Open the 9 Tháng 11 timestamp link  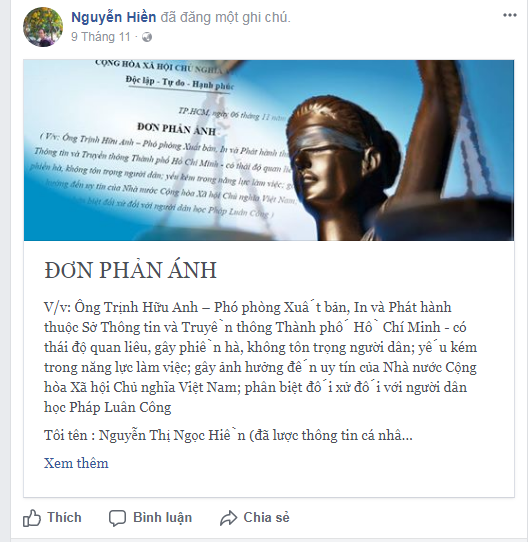(101, 37)
